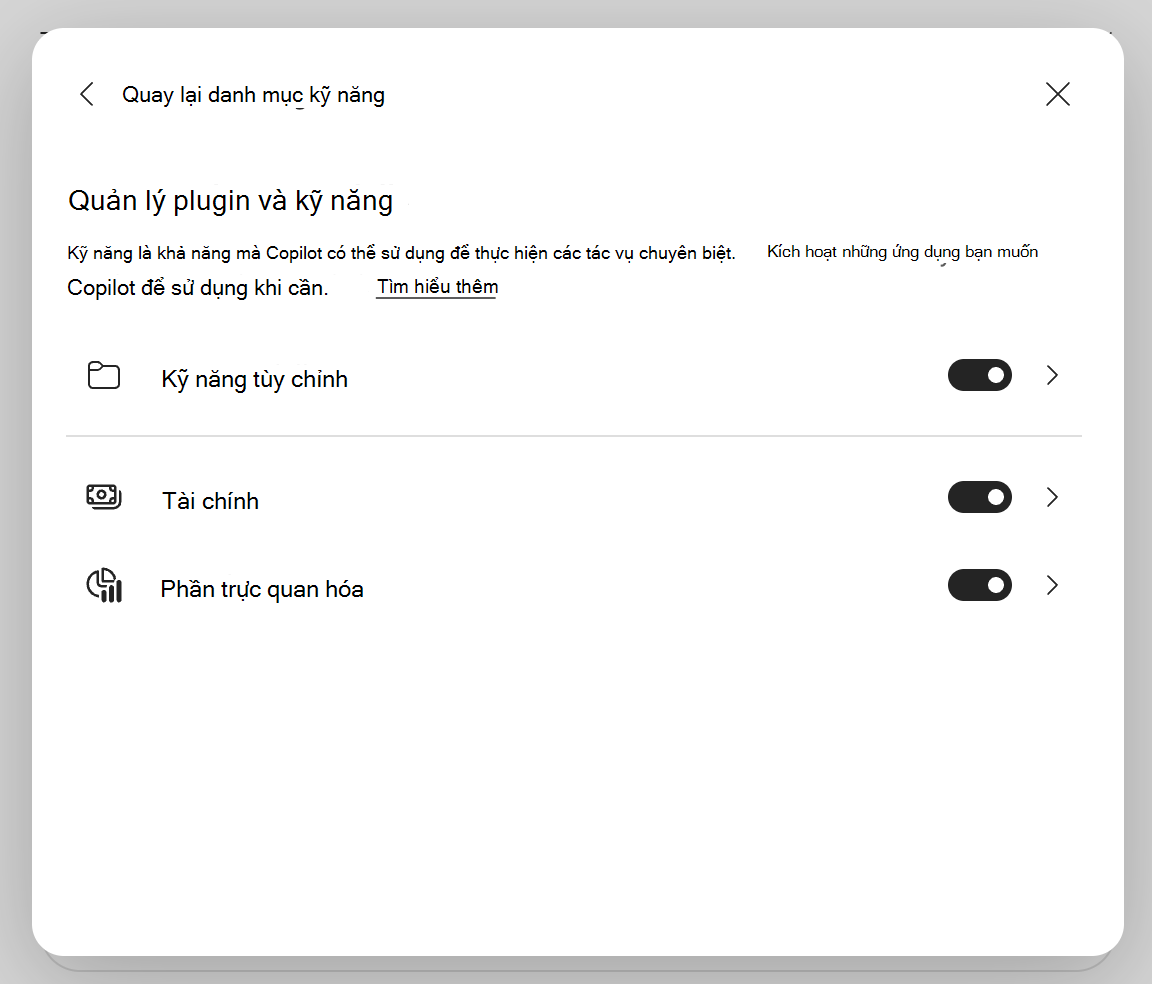Image resolution: width=1152 pixels, height=984 pixels.
Task: Select the 'Kỹ năng tùy chỉnh' label
Action: (254, 379)
